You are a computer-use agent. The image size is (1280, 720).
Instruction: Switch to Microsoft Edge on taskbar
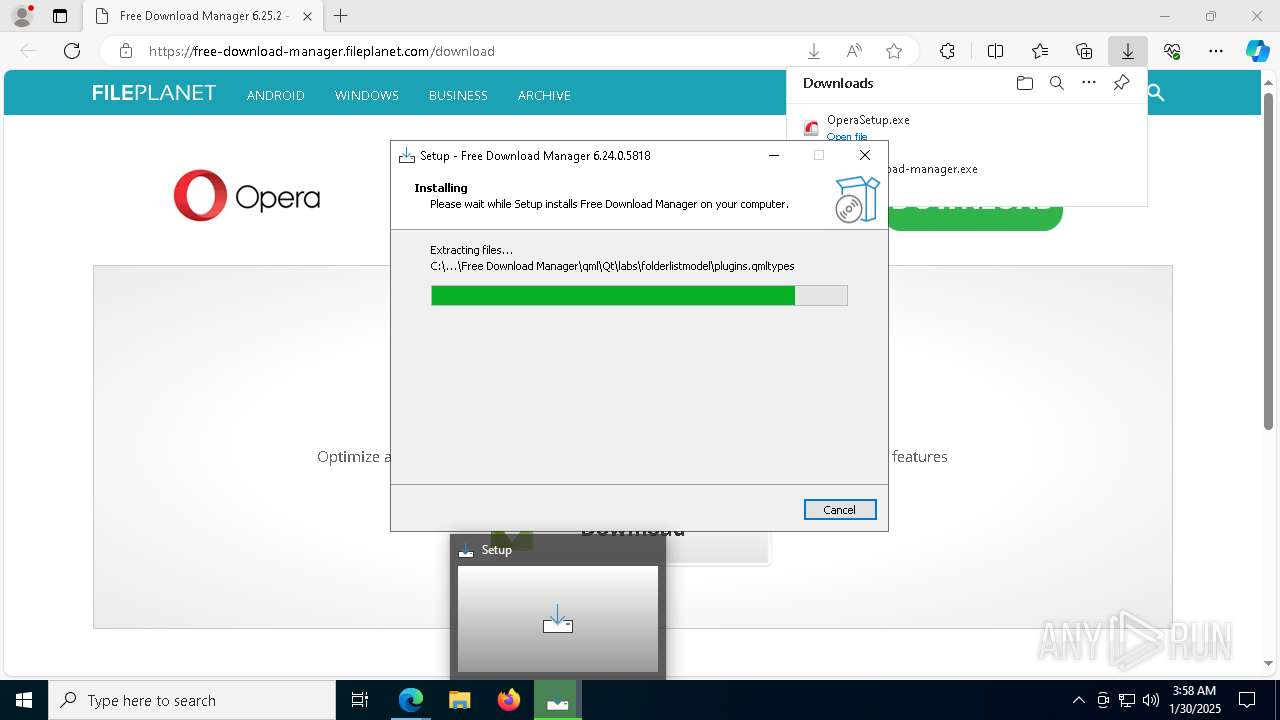coord(411,700)
